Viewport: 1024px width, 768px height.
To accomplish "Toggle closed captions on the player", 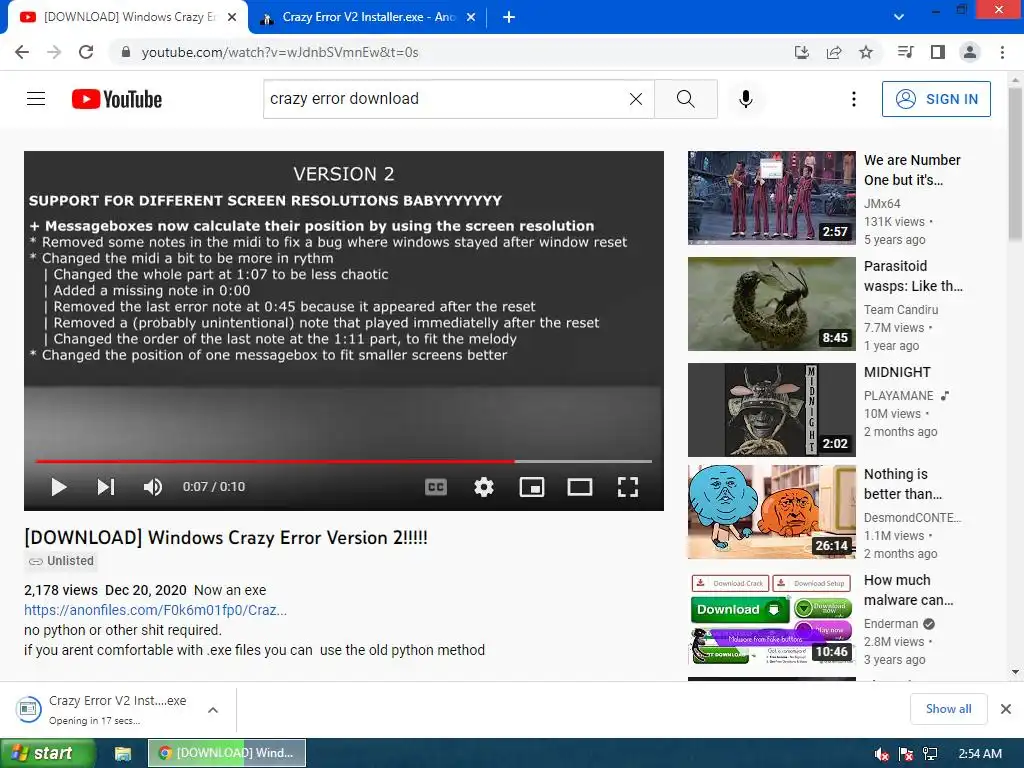I will tap(436, 487).
